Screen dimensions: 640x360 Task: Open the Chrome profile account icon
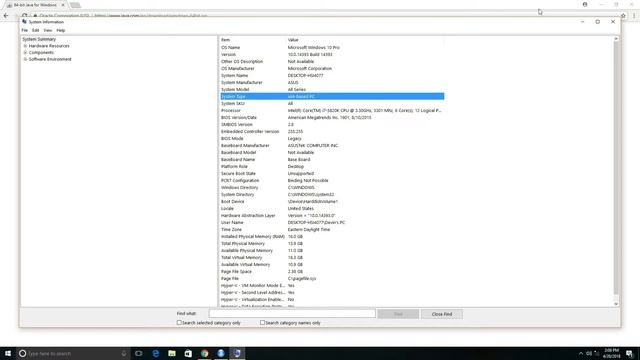click(585, 4)
